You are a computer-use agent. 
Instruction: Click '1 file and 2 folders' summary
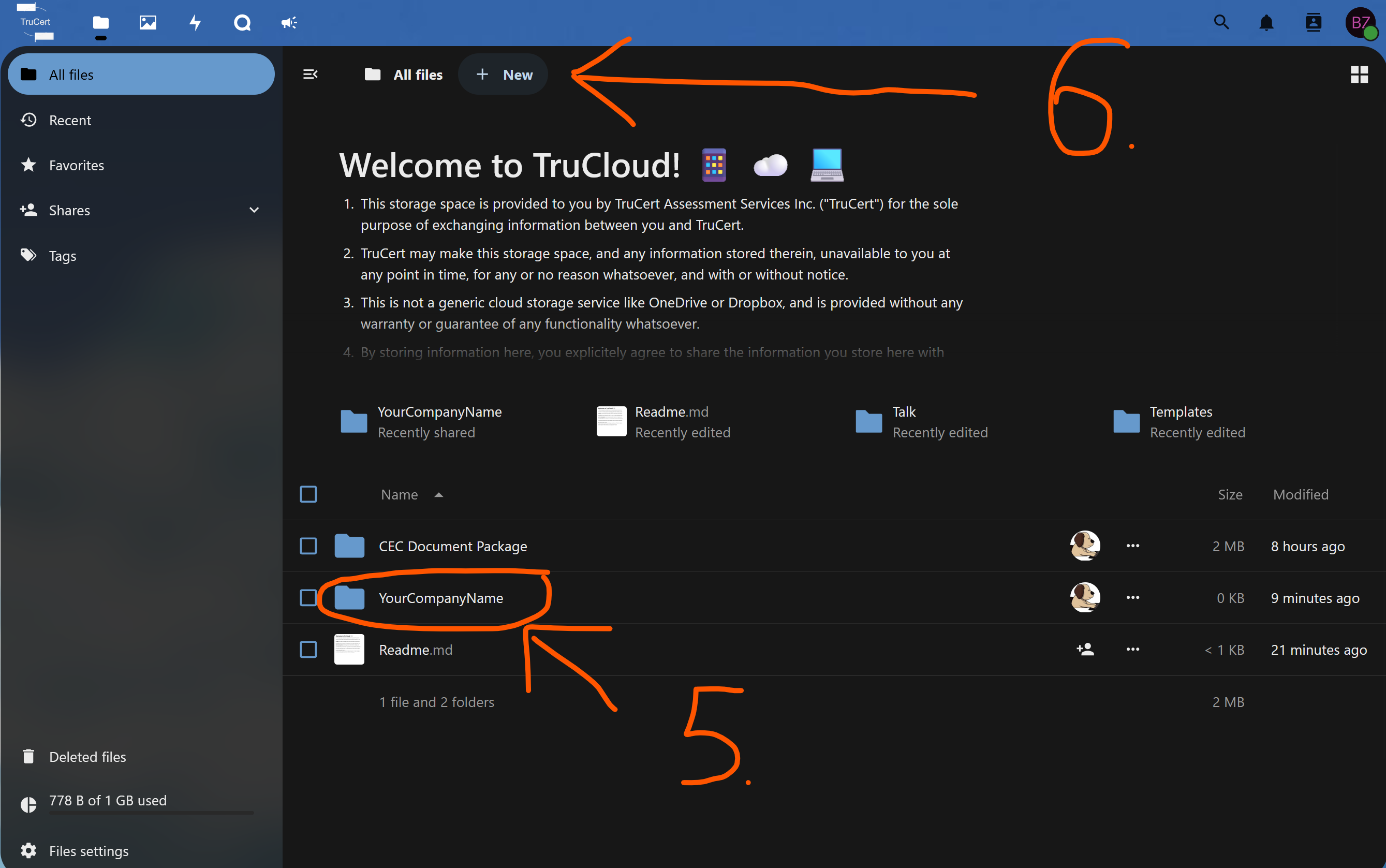tap(437, 701)
